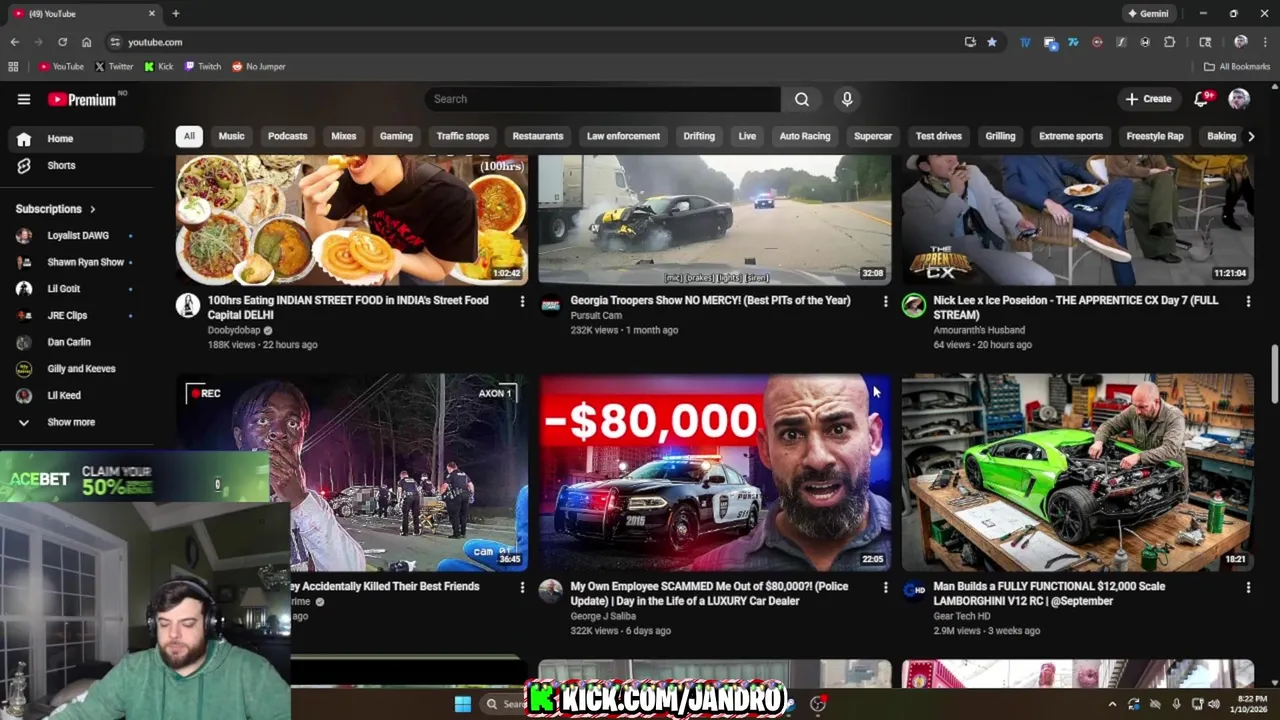Open Pursuit Cam channel avatar
Image resolution: width=1280 pixels, height=720 pixels.
click(551, 305)
